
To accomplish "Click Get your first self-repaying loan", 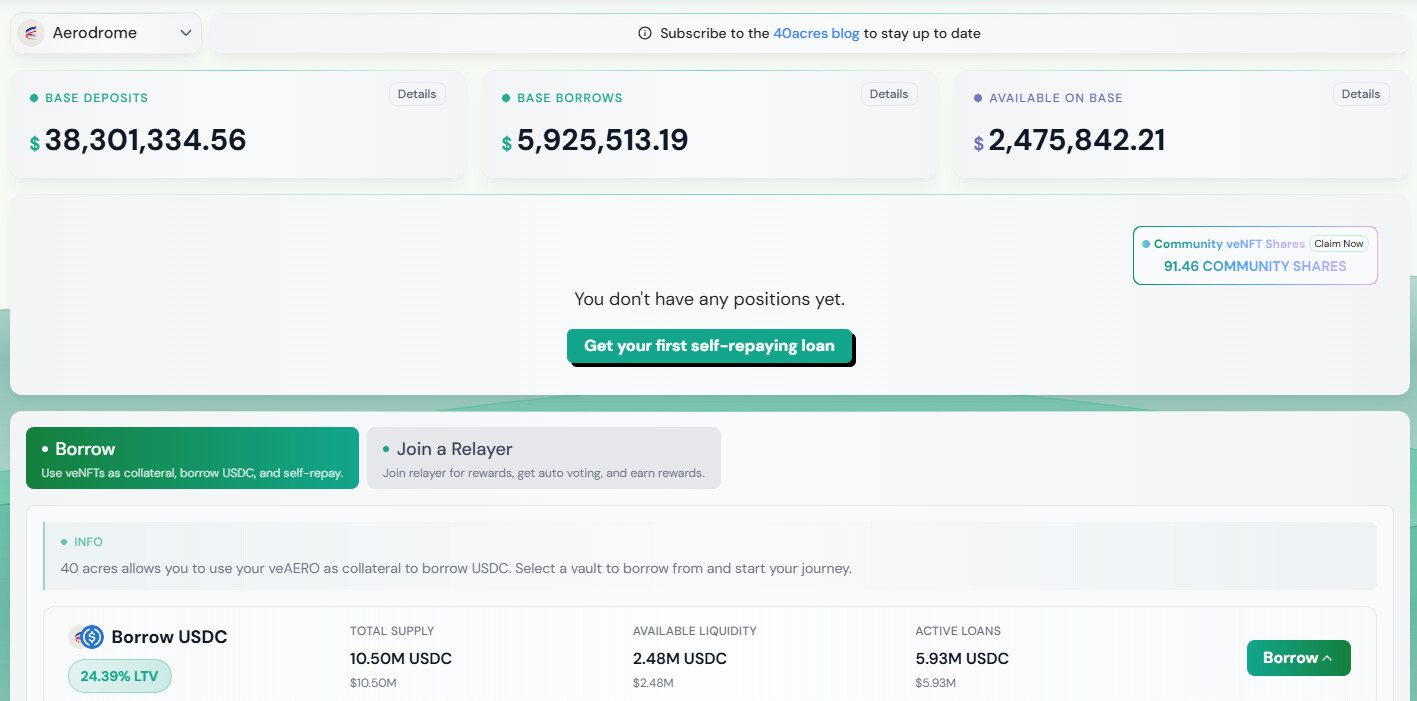I will (x=709, y=346).
